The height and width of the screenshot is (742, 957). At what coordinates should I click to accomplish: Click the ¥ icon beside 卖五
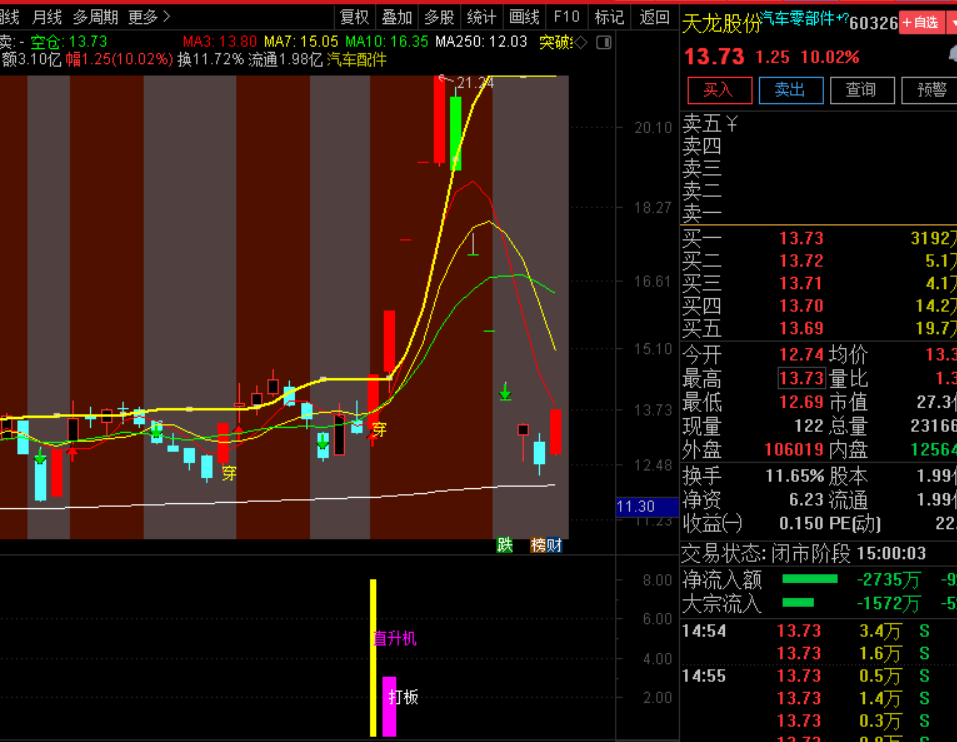click(732, 123)
